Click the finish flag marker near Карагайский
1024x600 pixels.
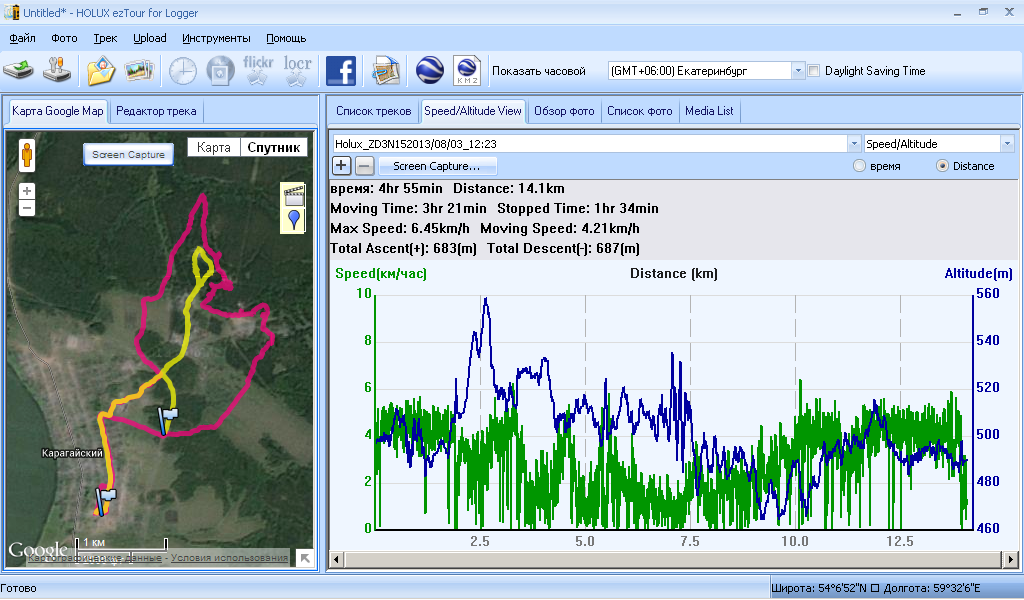[104, 499]
